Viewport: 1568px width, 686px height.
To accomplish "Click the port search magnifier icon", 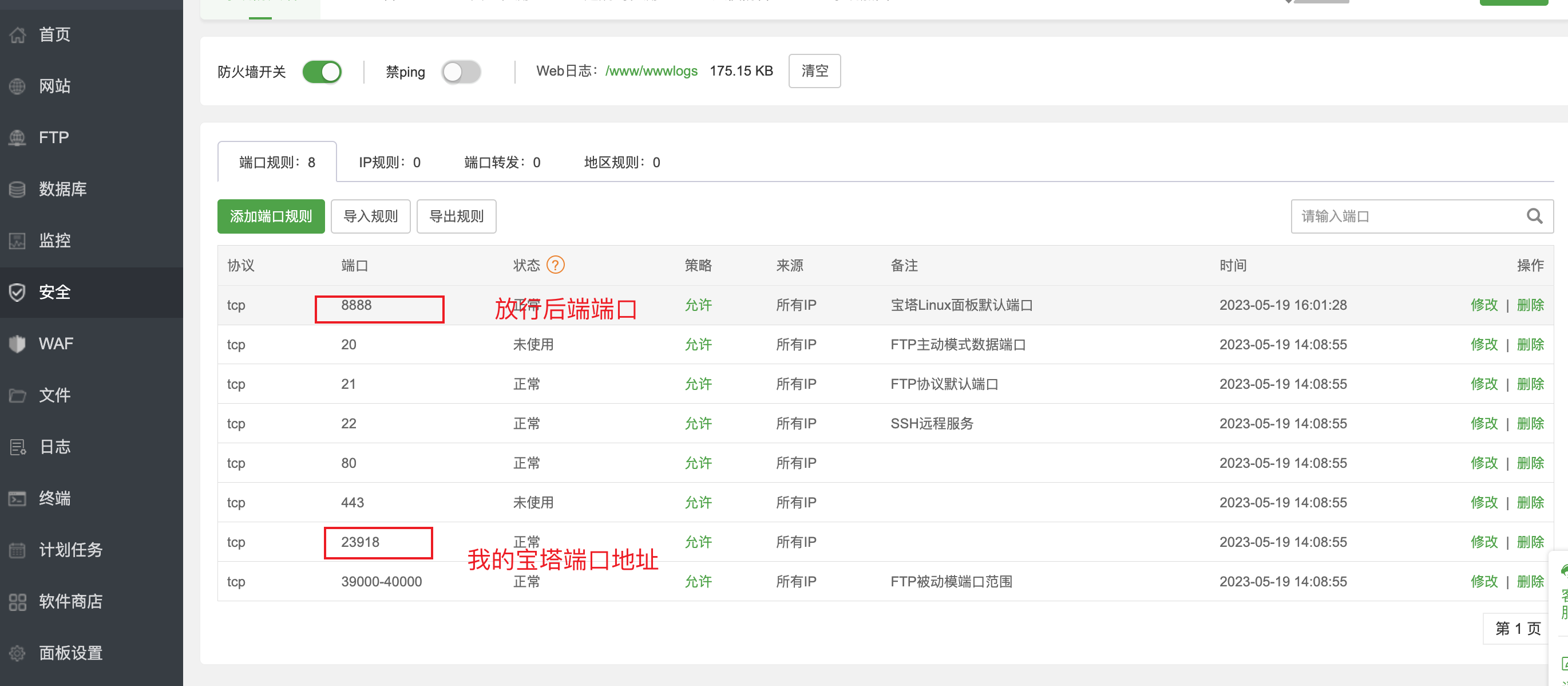I will pos(1534,216).
